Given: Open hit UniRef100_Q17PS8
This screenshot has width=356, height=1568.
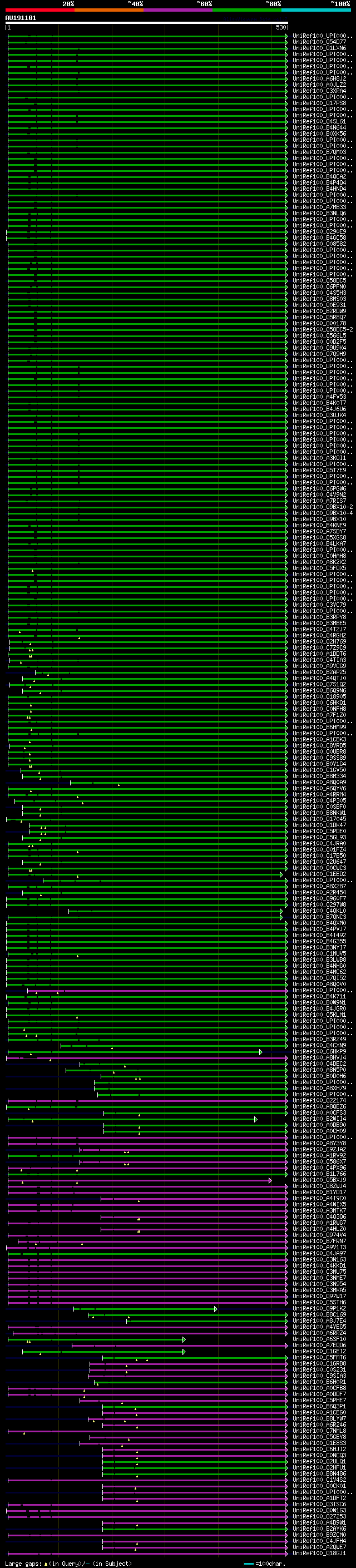Looking at the screenshot, I should [319, 103].
